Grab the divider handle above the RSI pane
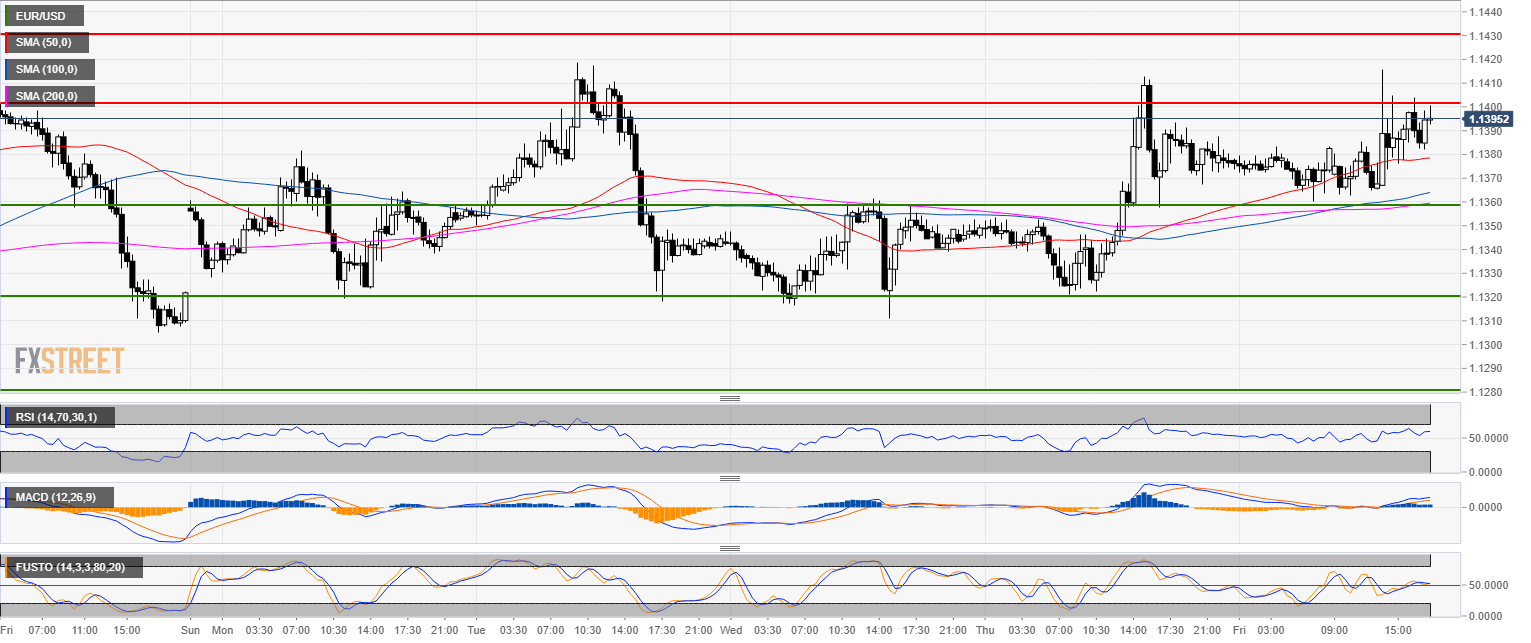 point(730,399)
